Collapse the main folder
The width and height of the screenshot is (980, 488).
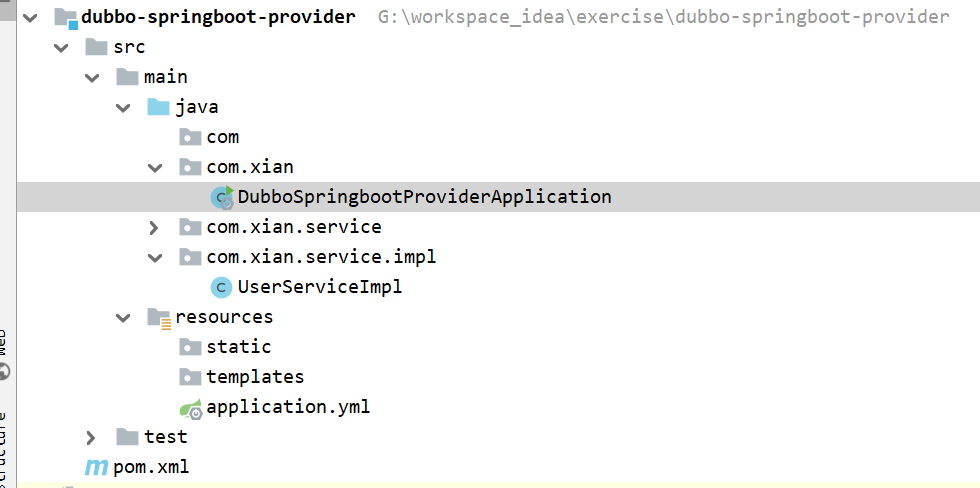tap(92, 77)
